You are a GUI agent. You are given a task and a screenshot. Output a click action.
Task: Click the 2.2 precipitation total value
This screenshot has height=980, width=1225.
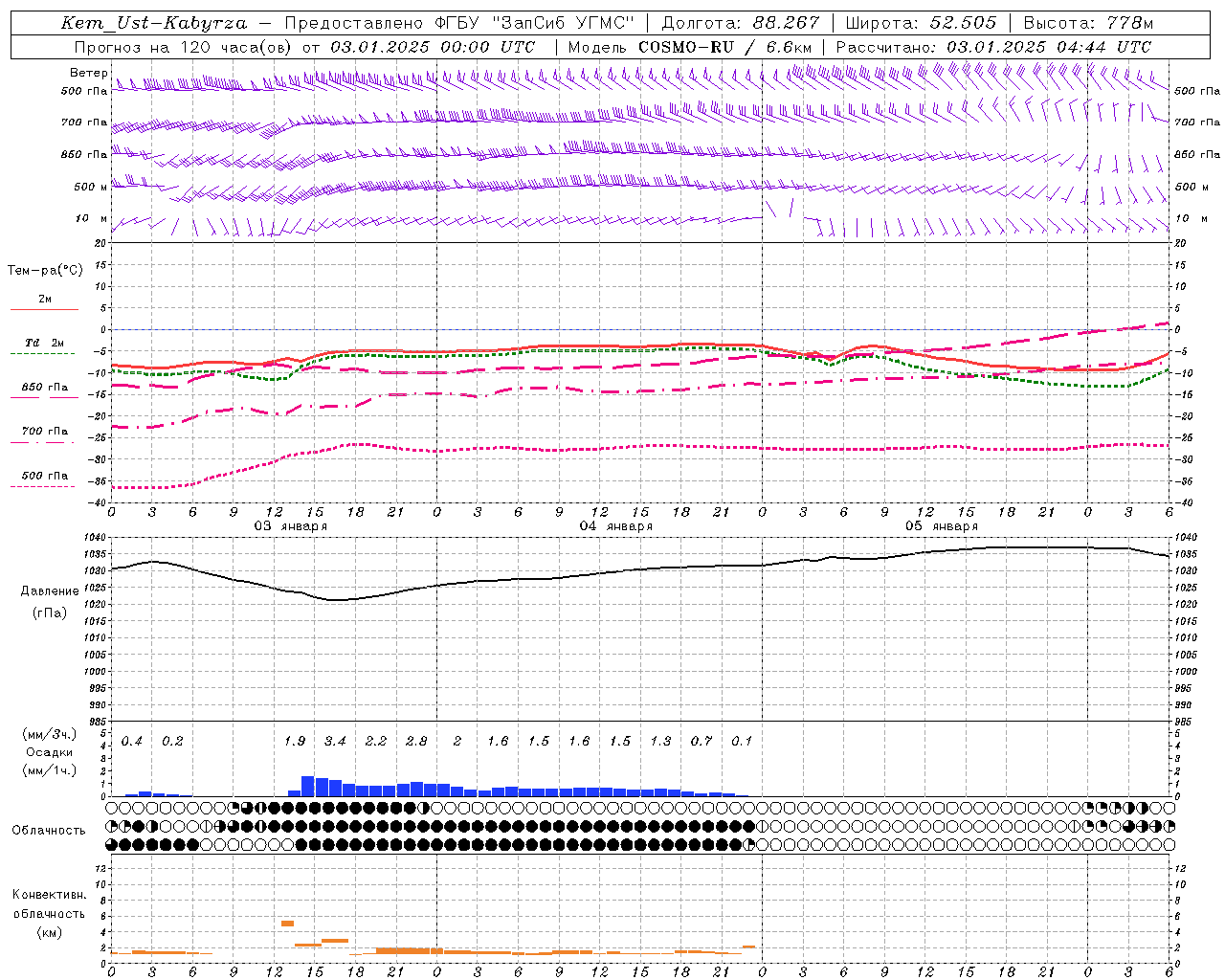[376, 742]
